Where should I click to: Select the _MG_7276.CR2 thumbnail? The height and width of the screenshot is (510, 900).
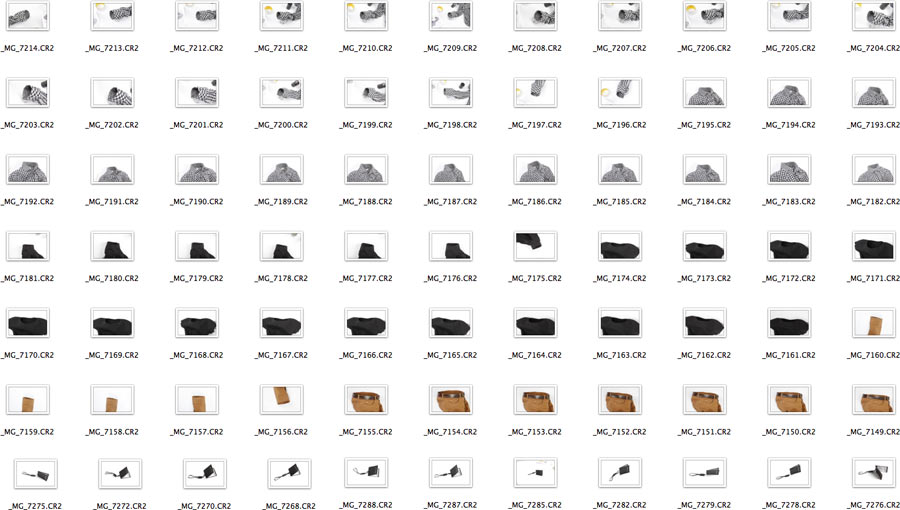[x=873, y=474]
